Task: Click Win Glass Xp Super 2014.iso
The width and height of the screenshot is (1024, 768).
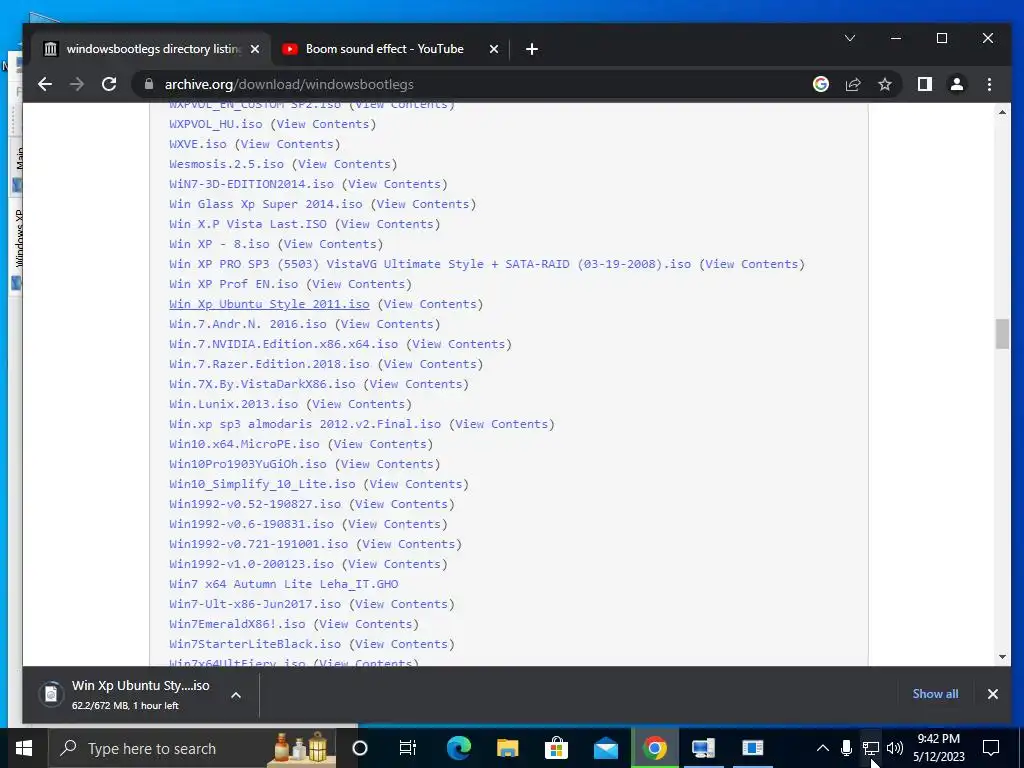Action: click(x=266, y=204)
